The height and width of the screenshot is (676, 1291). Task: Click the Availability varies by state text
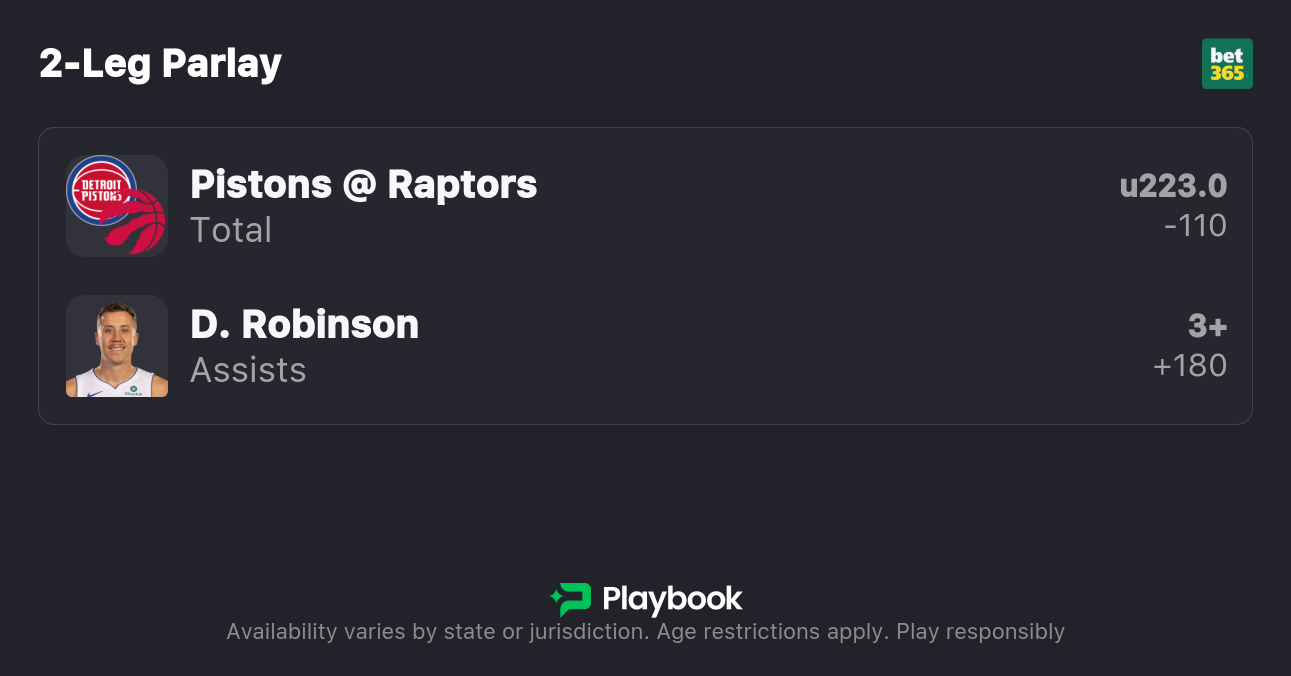(x=360, y=632)
